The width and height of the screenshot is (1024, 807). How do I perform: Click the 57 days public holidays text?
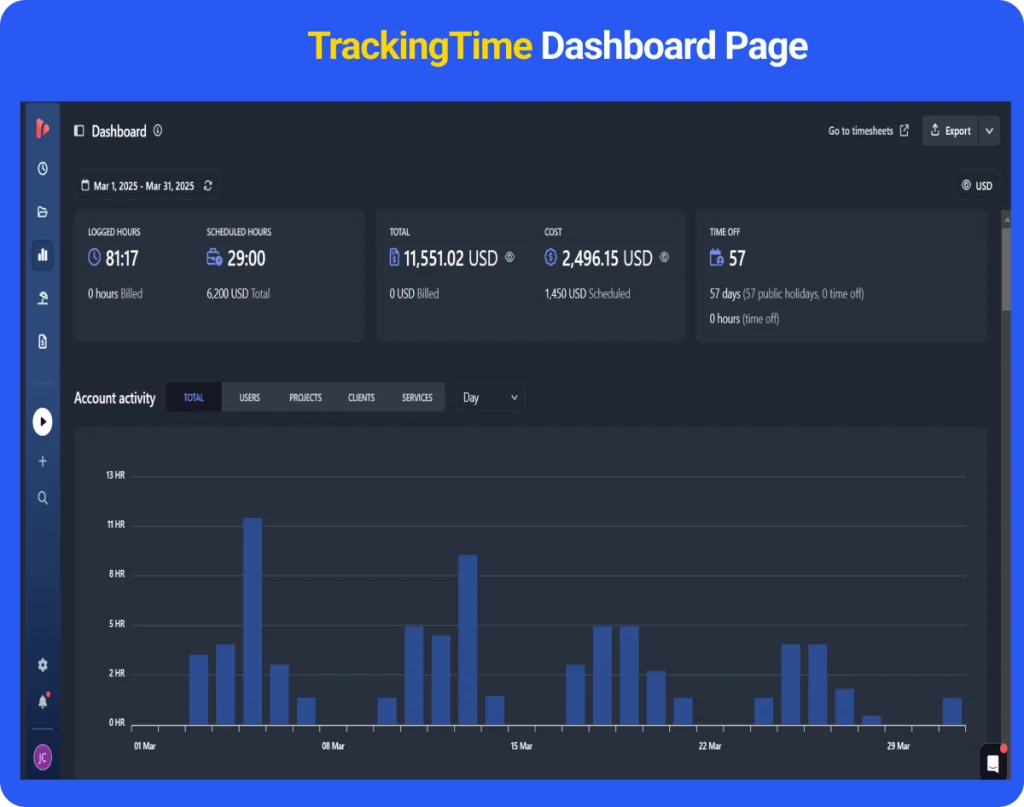786,294
